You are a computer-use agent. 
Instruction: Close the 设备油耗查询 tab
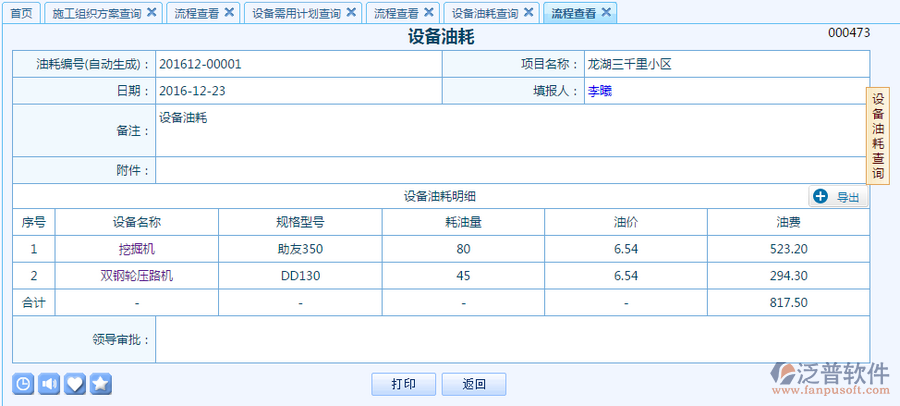pyautogui.click(x=529, y=12)
